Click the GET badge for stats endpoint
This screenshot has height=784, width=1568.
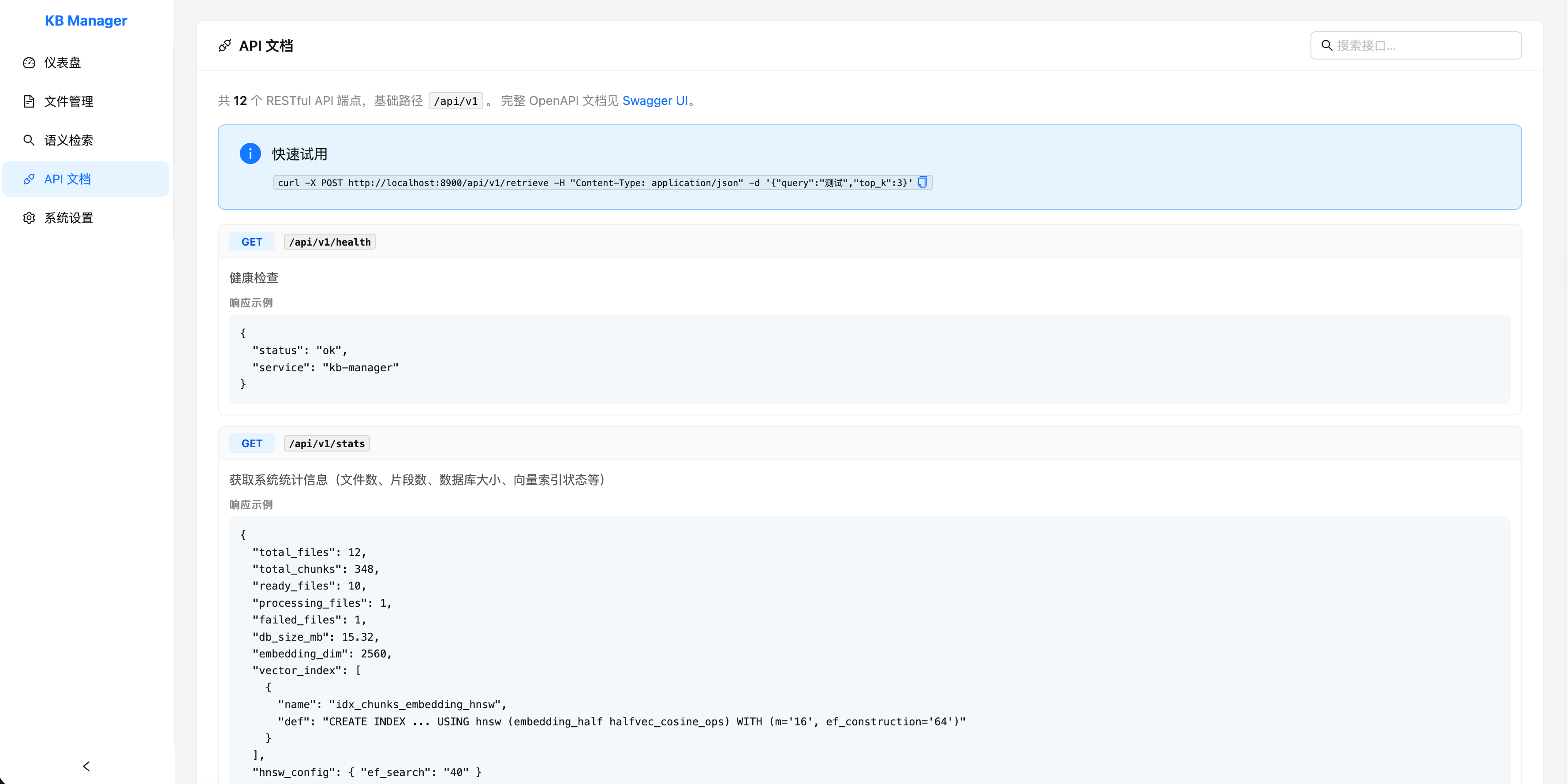[x=252, y=444]
